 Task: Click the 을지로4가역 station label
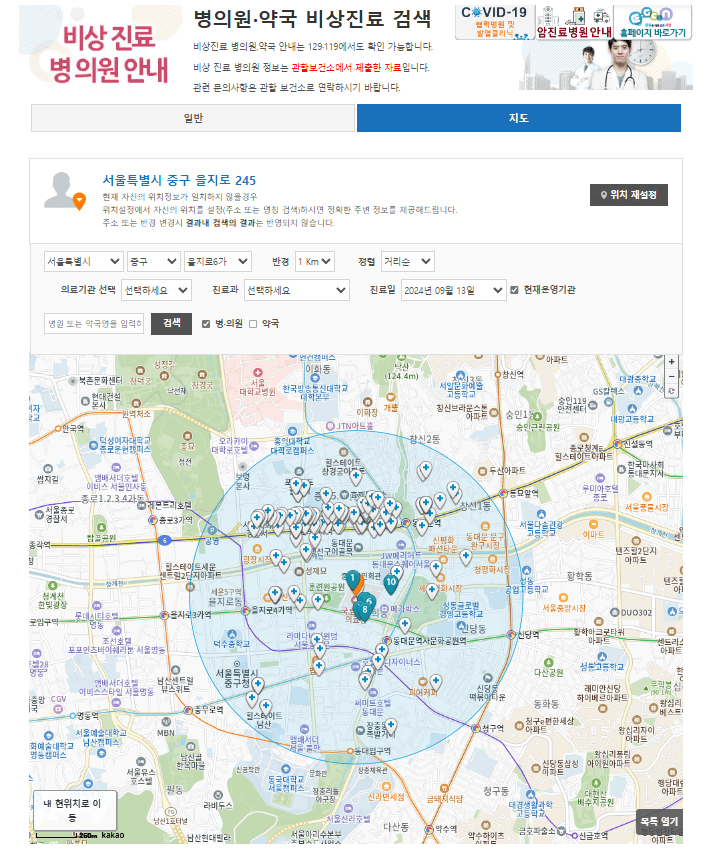click(271, 609)
